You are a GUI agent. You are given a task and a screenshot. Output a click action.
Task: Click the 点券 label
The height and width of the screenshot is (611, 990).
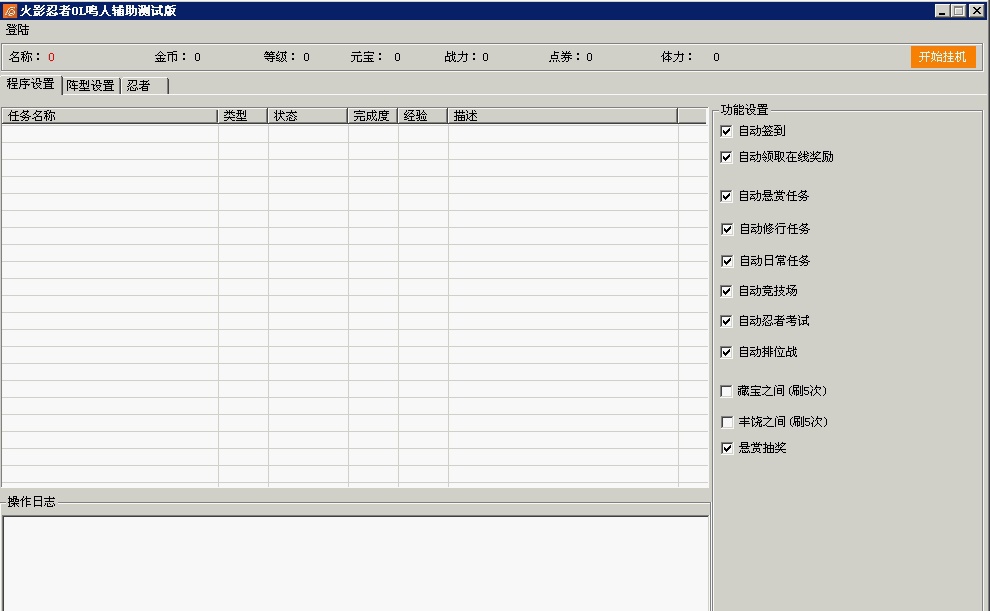pos(564,57)
